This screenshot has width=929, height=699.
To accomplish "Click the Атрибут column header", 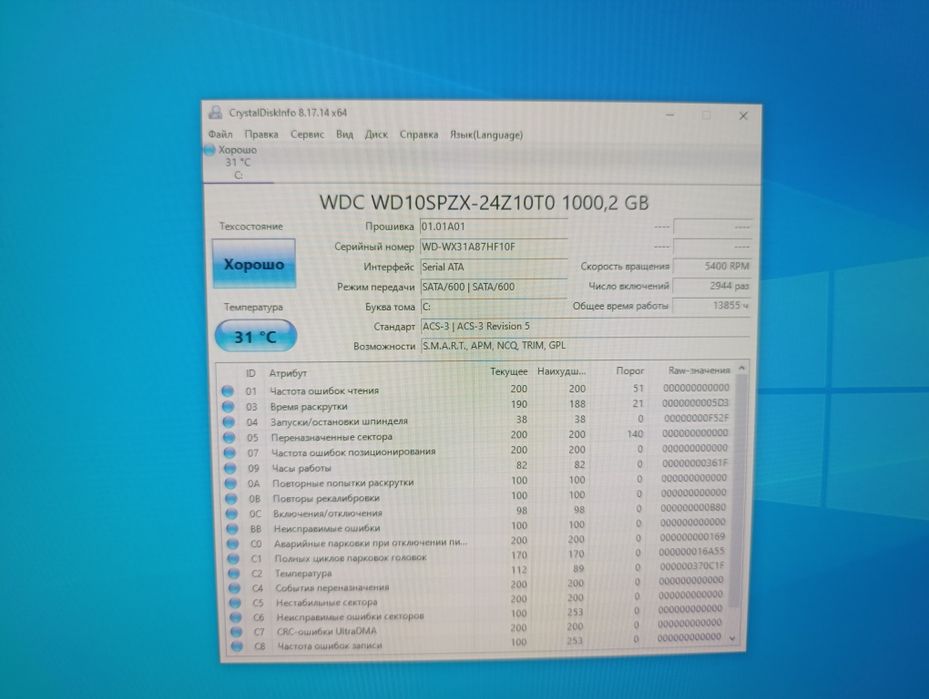I will click(288, 373).
